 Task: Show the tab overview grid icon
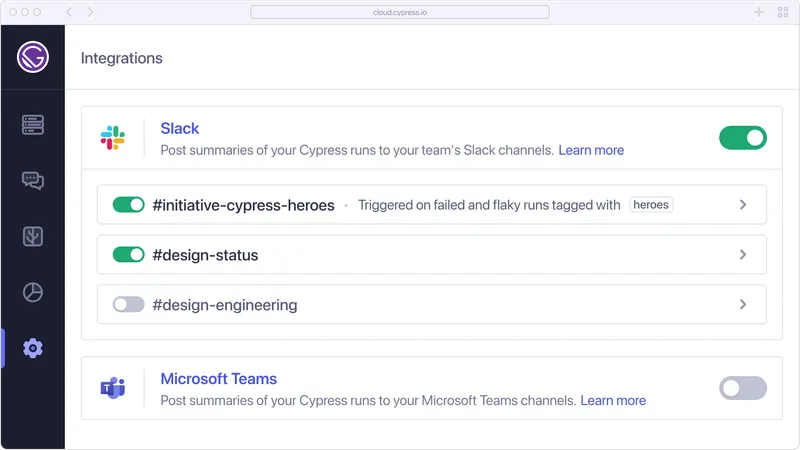783,12
